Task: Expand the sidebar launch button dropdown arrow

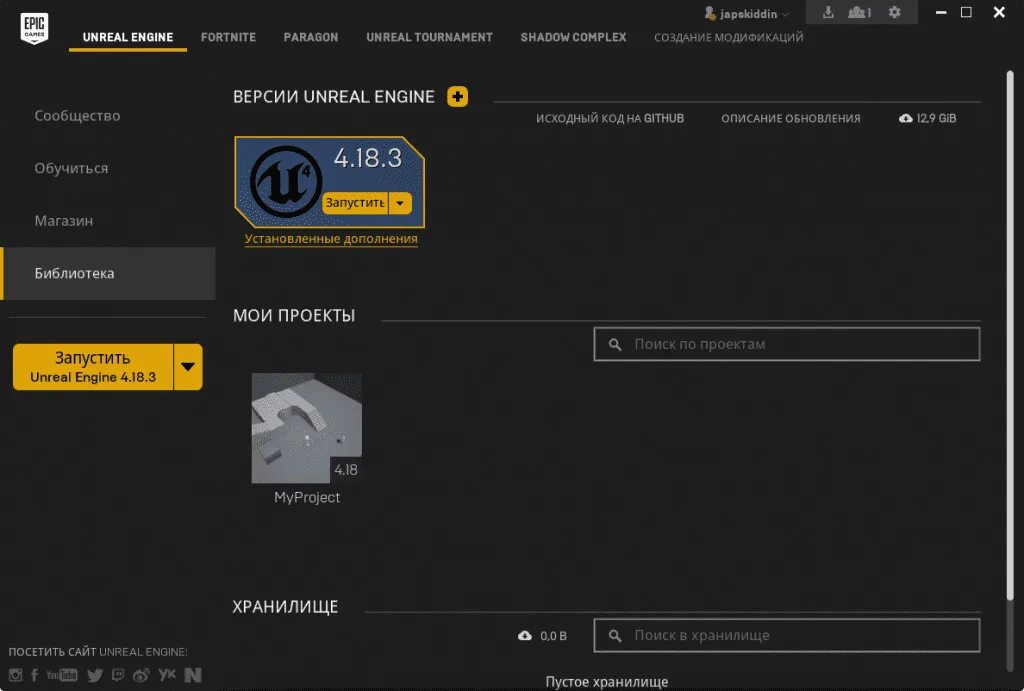Action: pyautogui.click(x=188, y=367)
